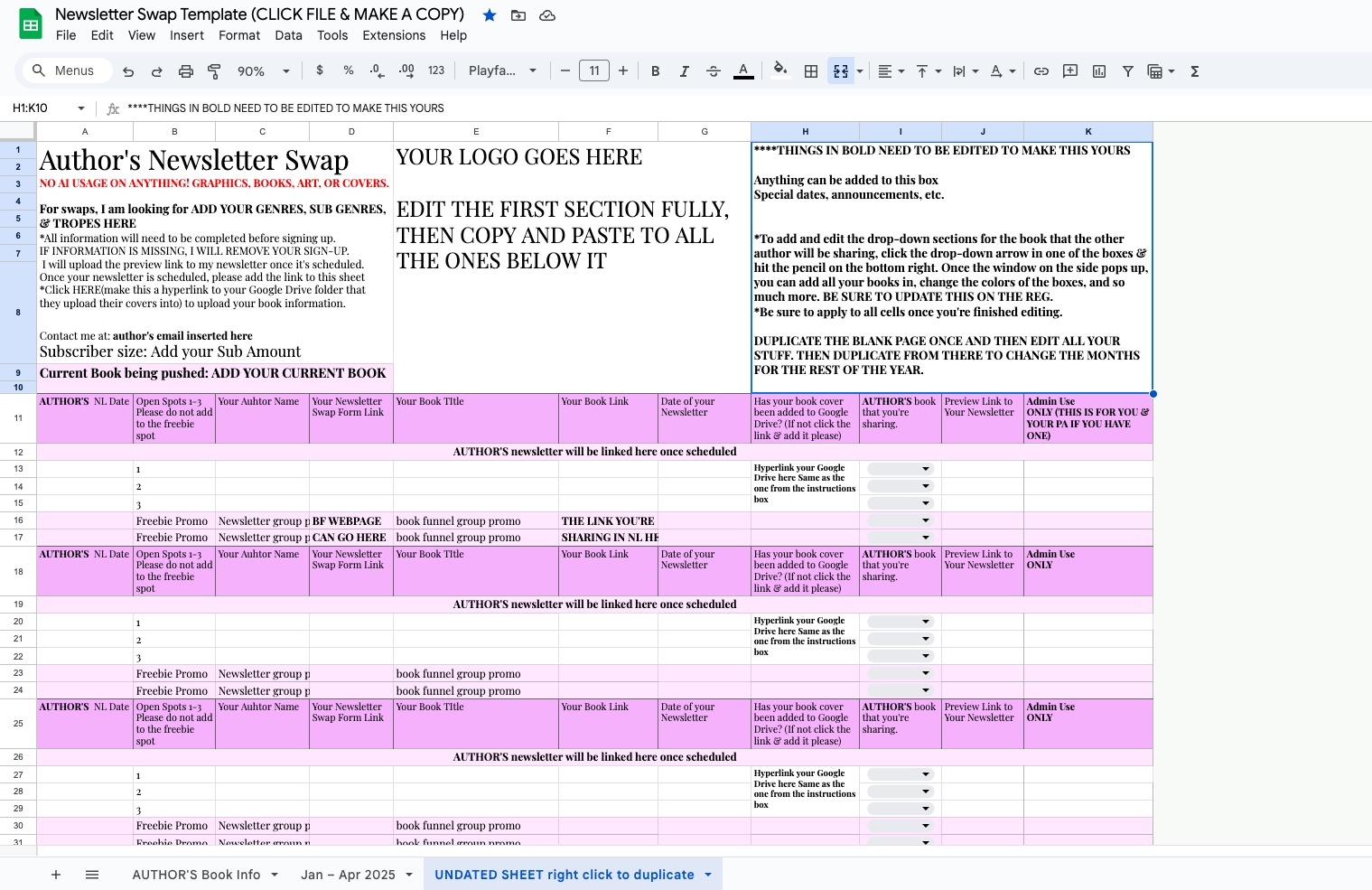This screenshot has height=890, width=1372.
Task: Decrease font size with minus button
Action: coord(565,70)
